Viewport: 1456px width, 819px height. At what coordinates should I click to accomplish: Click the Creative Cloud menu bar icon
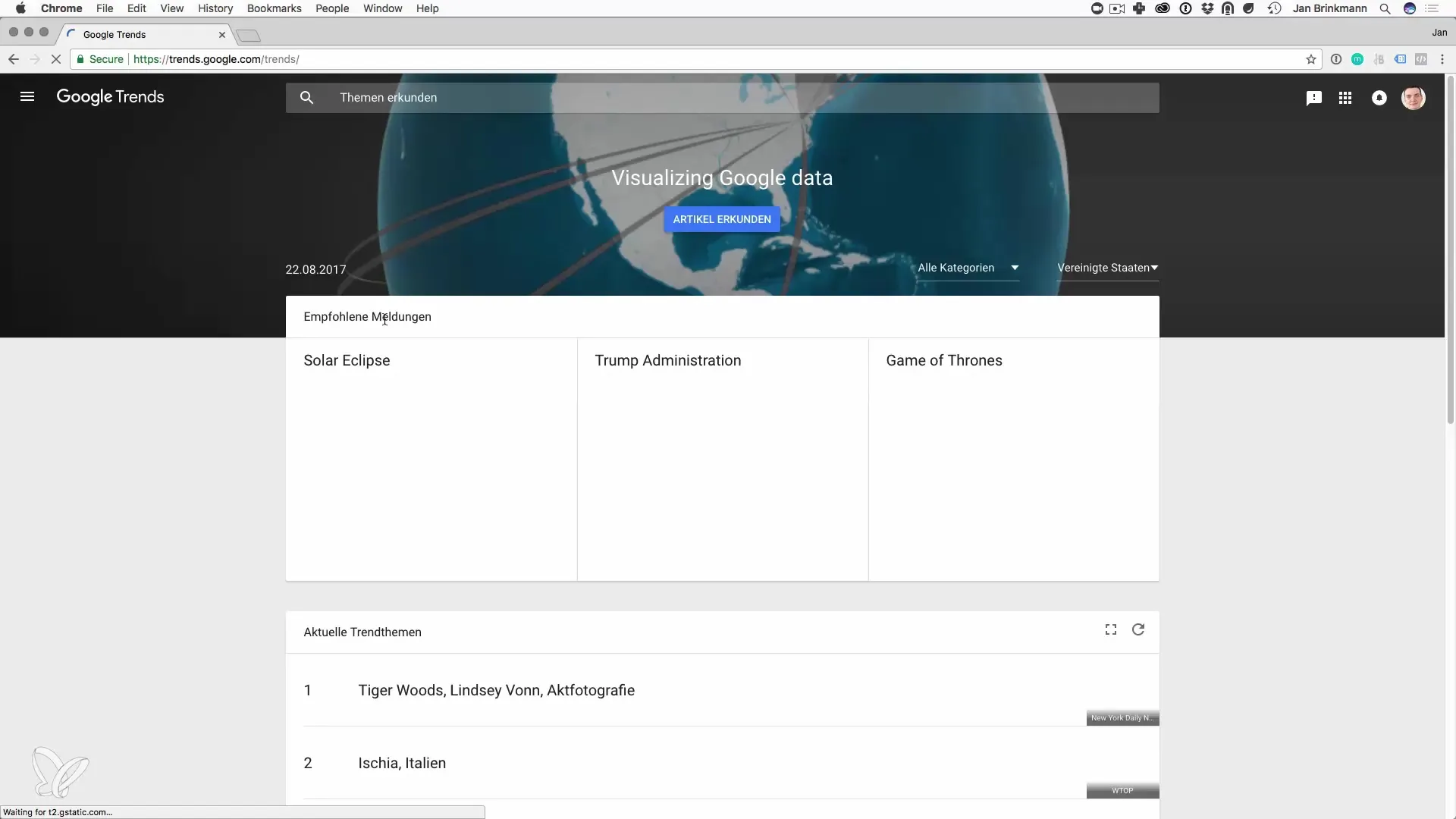click(1162, 8)
